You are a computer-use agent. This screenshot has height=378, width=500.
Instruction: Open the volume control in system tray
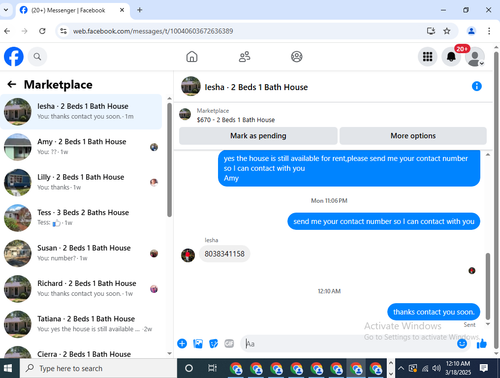(436, 368)
